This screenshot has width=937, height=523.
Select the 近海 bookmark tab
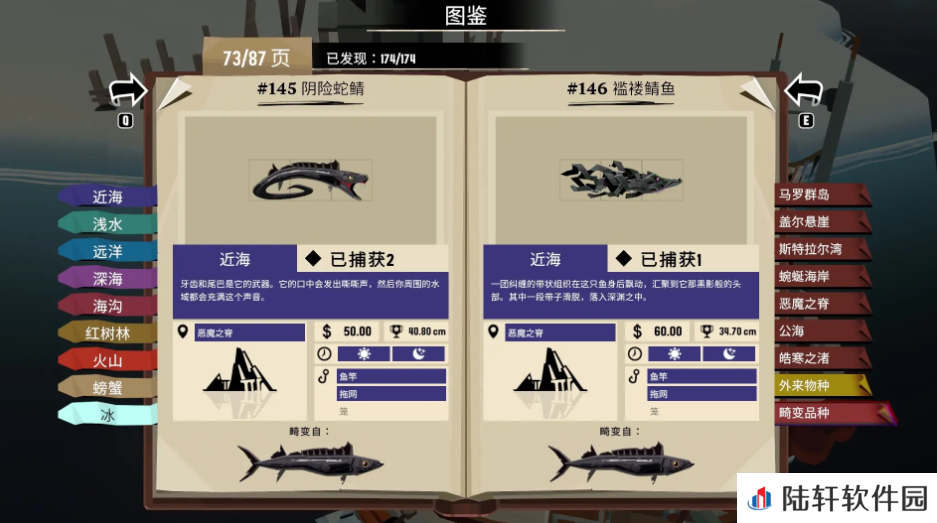(x=108, y=197)
